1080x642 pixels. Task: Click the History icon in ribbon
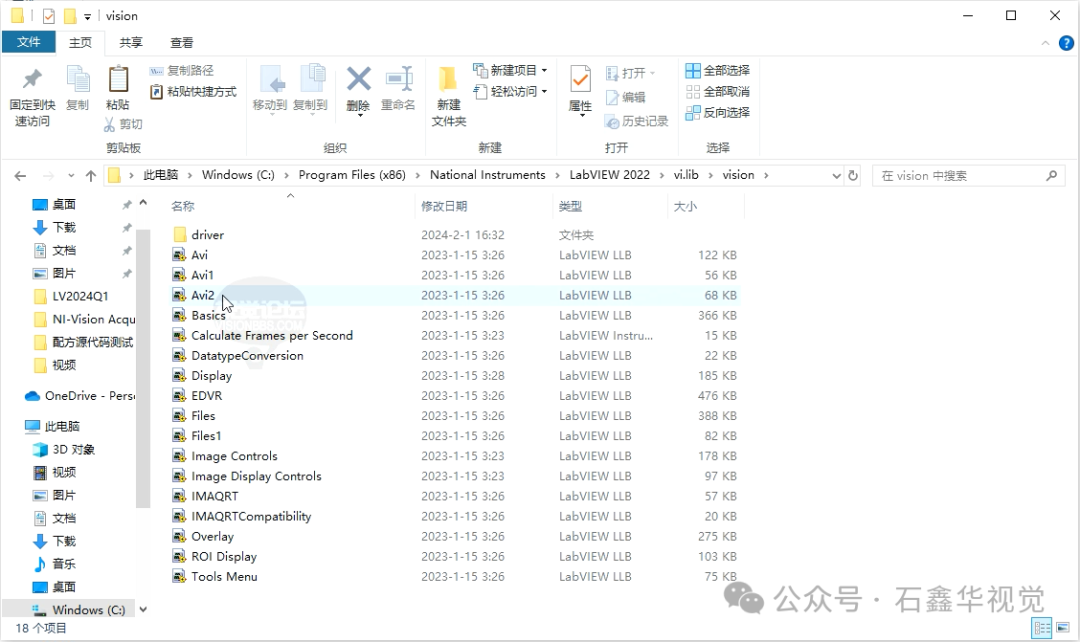click(x=612, y=122)
